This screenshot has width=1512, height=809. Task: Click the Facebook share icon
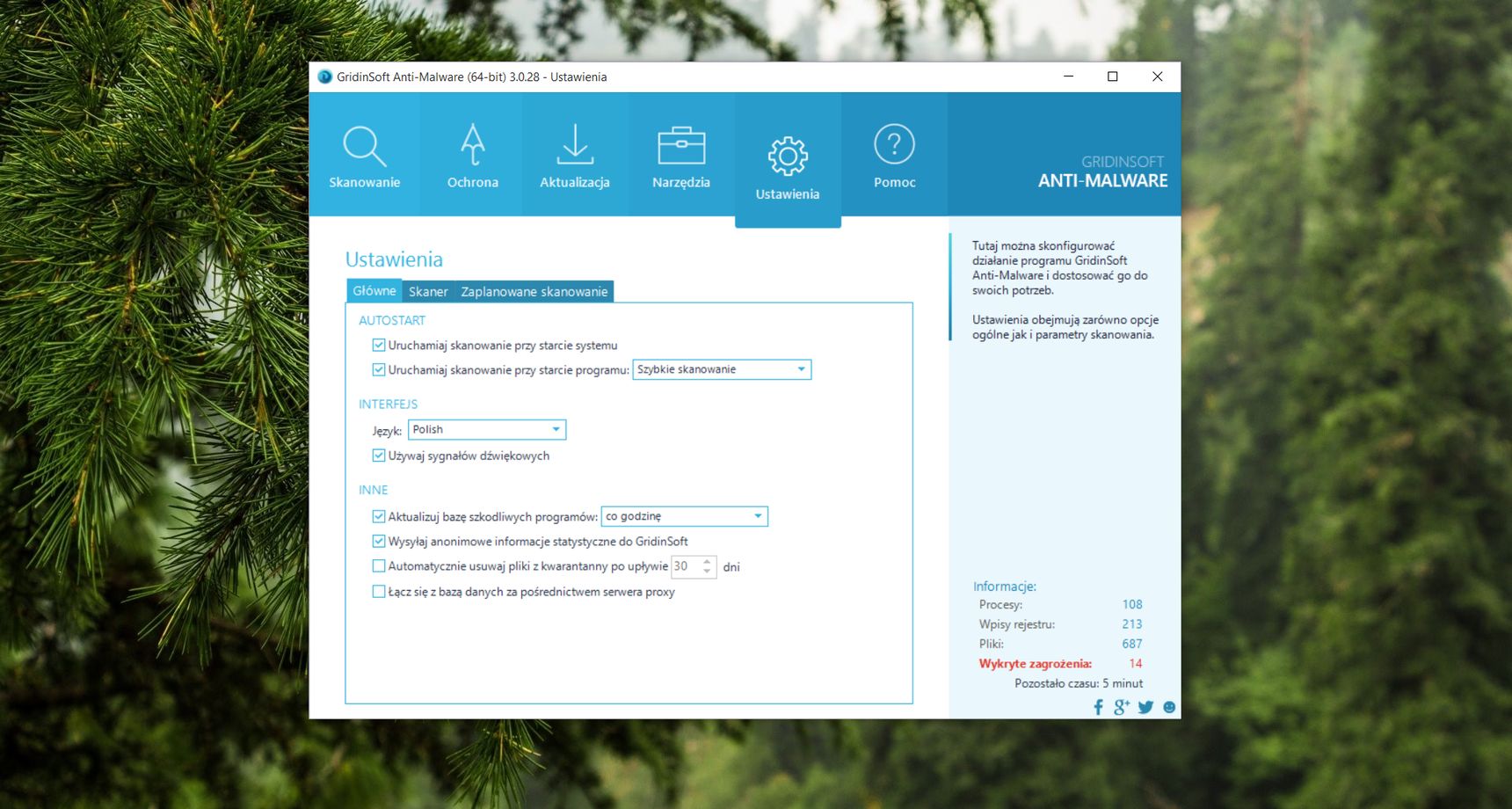tap(1098, 707)
